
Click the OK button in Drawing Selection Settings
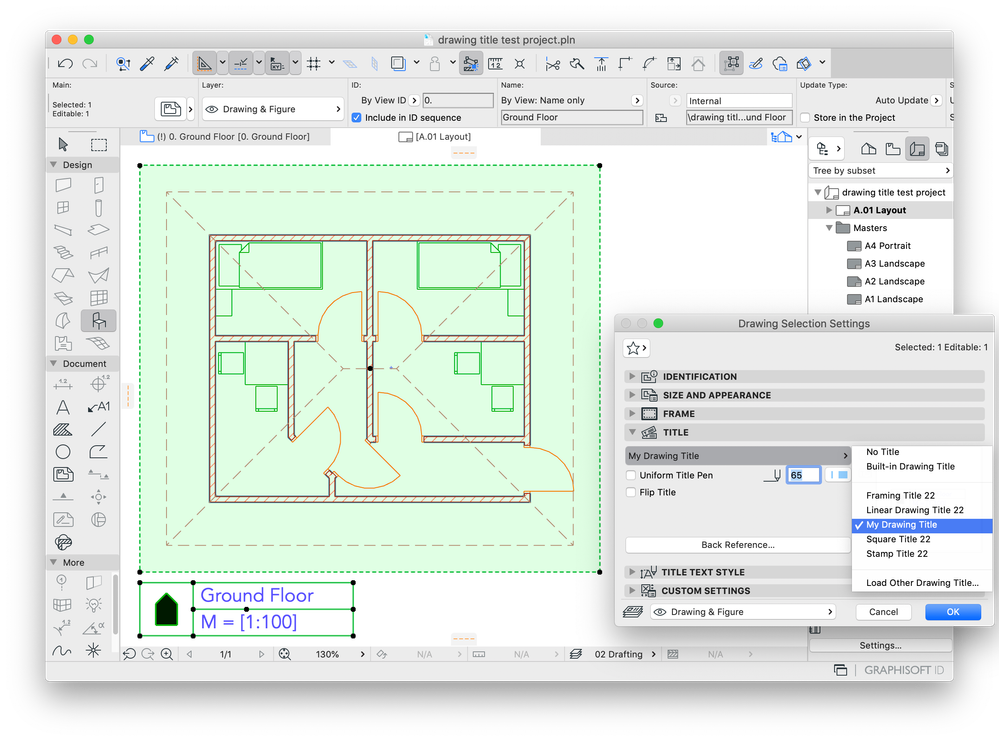[x=951, y=611]
